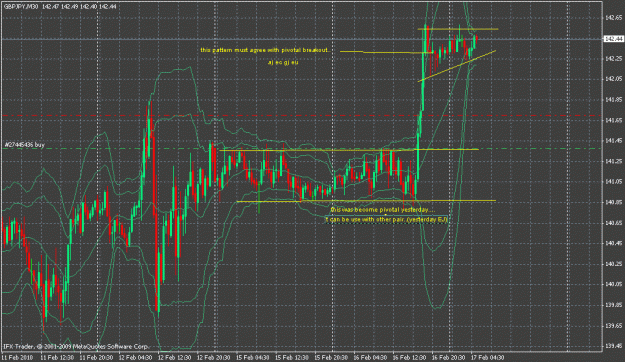Screen dimensions: 625x362
Task: Select the yellow range-top line near 141.35
Action: pos(349,150)
